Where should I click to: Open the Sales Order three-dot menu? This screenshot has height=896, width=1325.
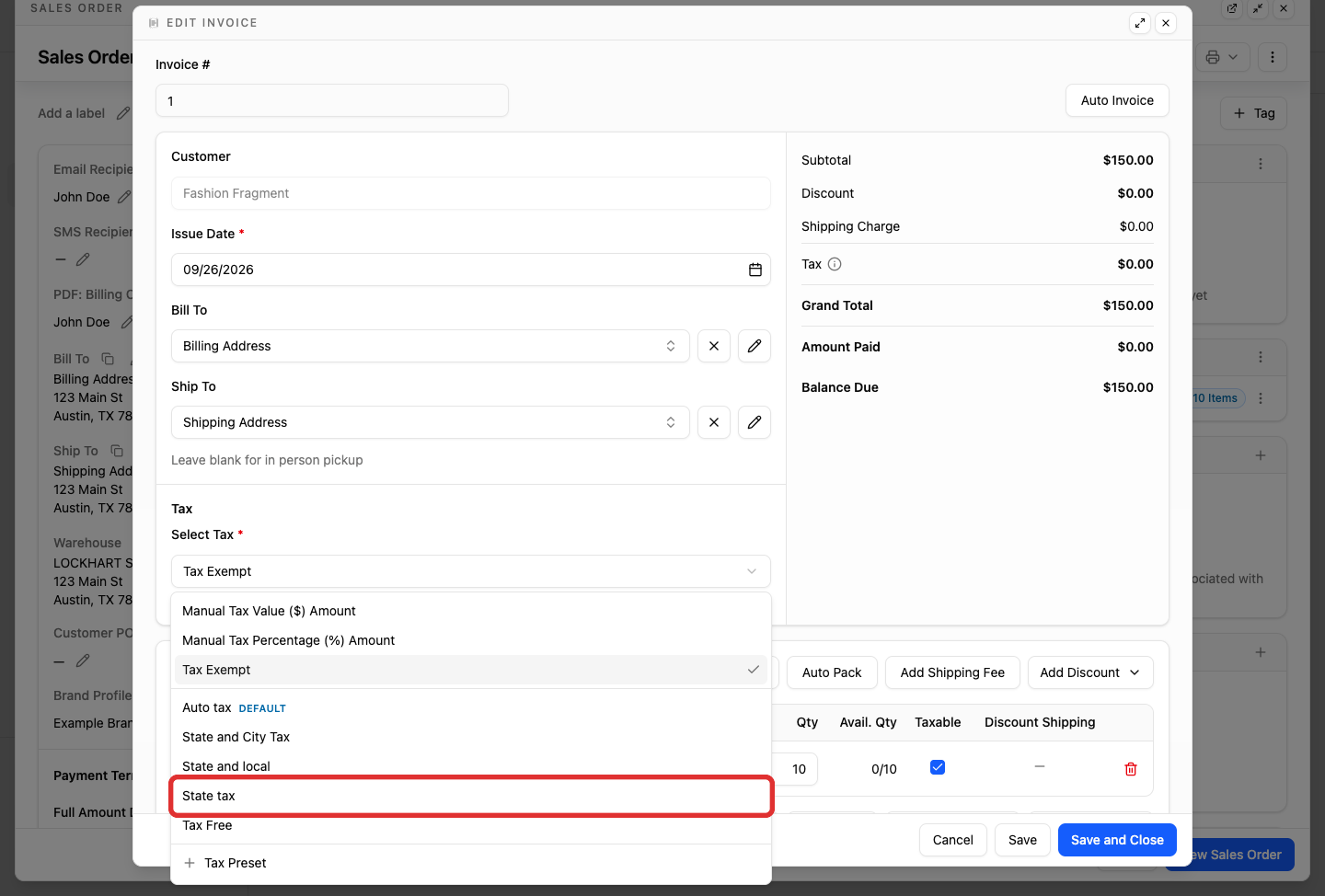[1273, 57]
